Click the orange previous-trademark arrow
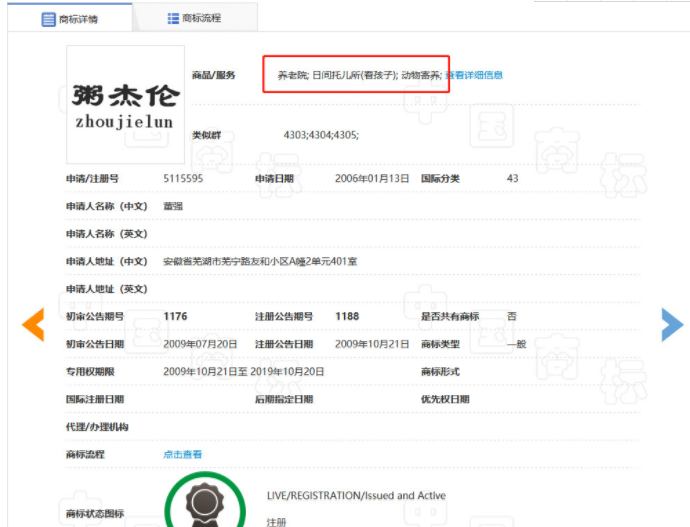This screenshot has width=690, height=527. pos(34,324)
